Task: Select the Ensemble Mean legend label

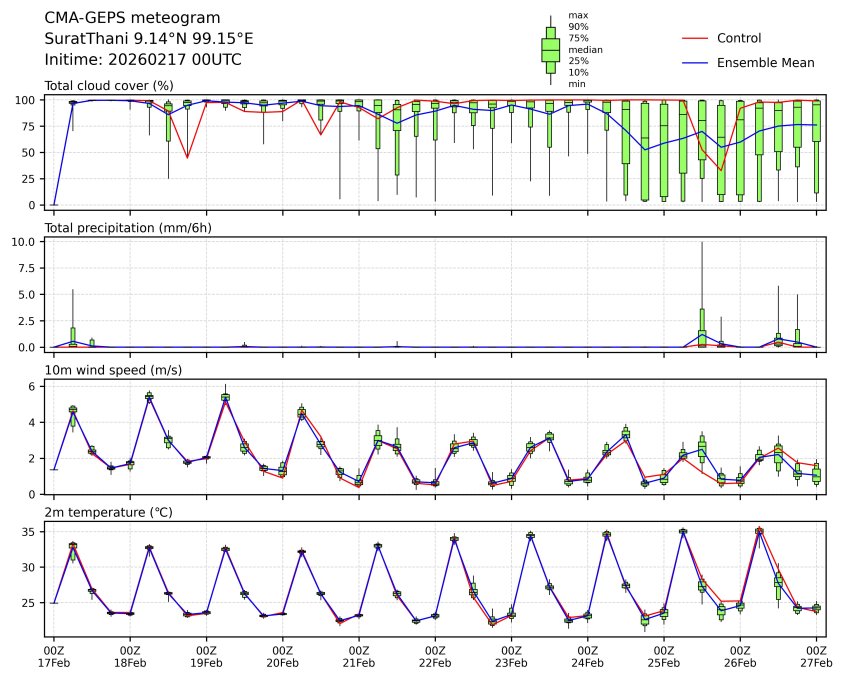Action: click(x=766, y=62)
